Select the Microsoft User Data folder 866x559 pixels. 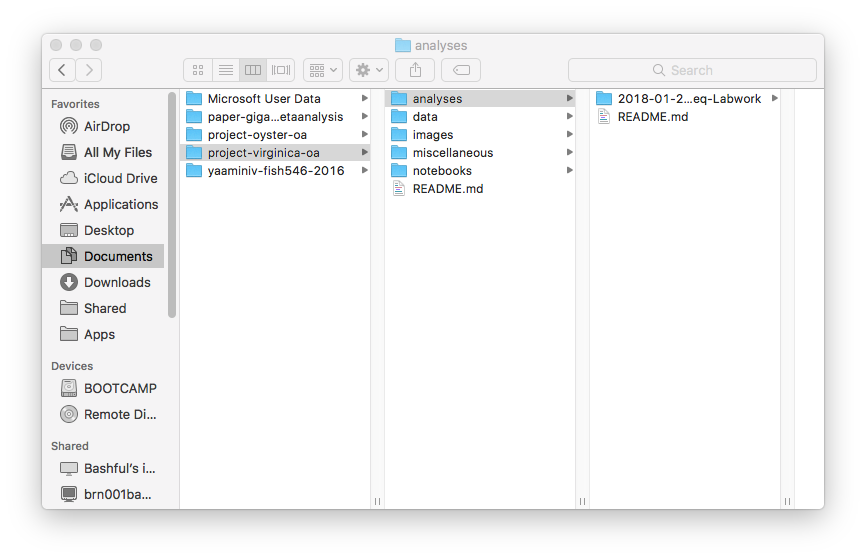click(275, 99)
